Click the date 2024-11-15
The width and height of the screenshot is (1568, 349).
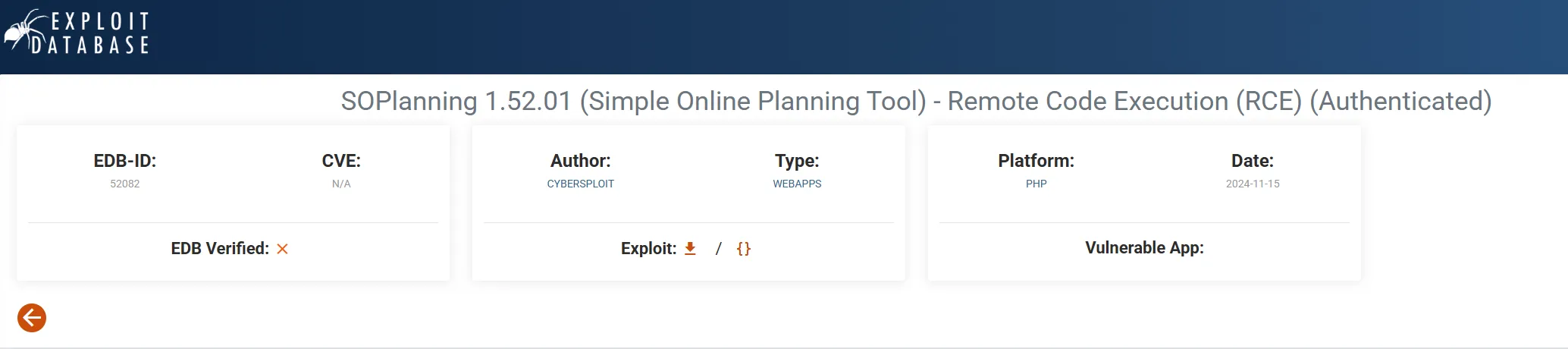tap(1253, 184)
